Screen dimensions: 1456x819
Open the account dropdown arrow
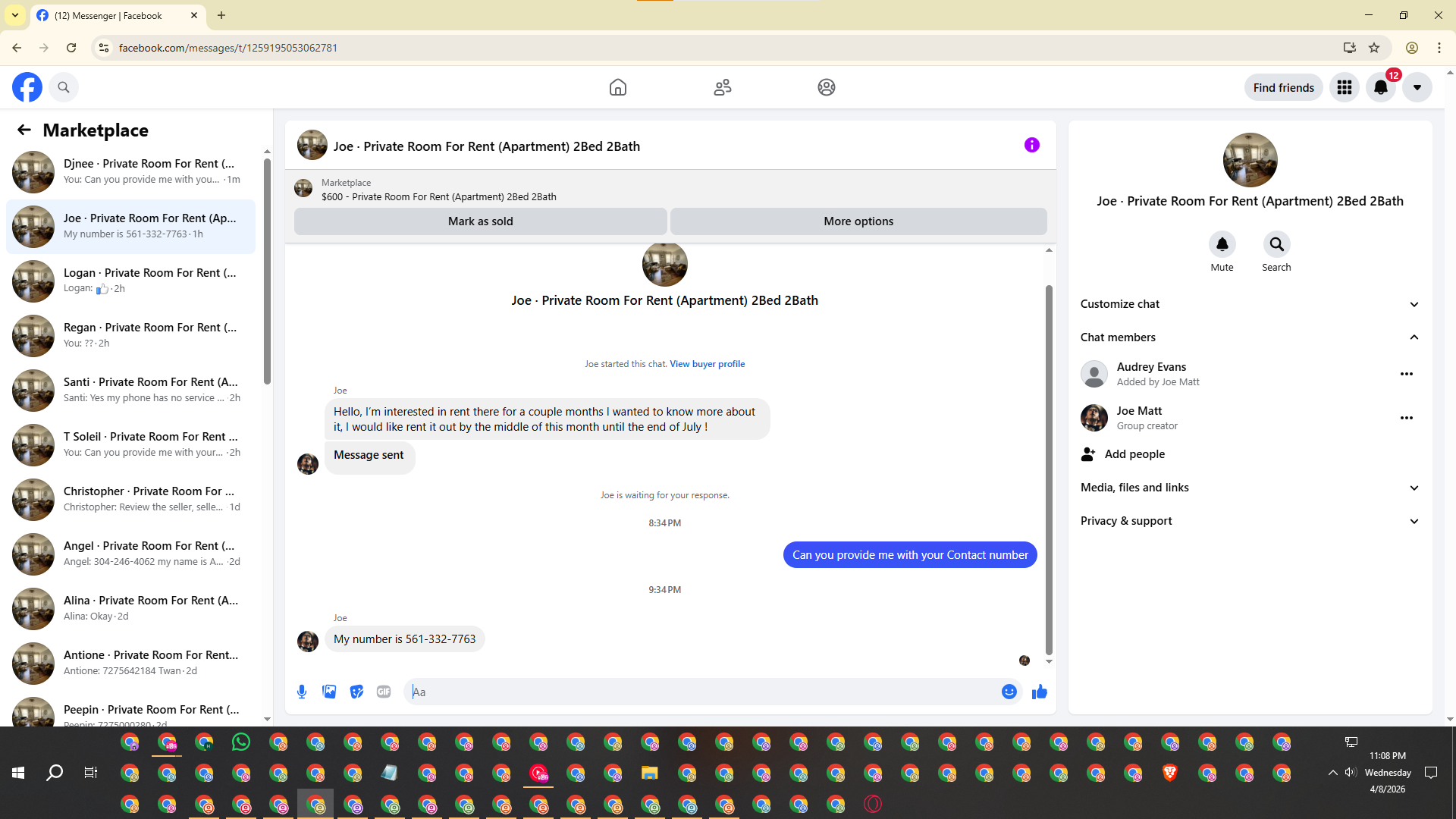click(1417, 87)
